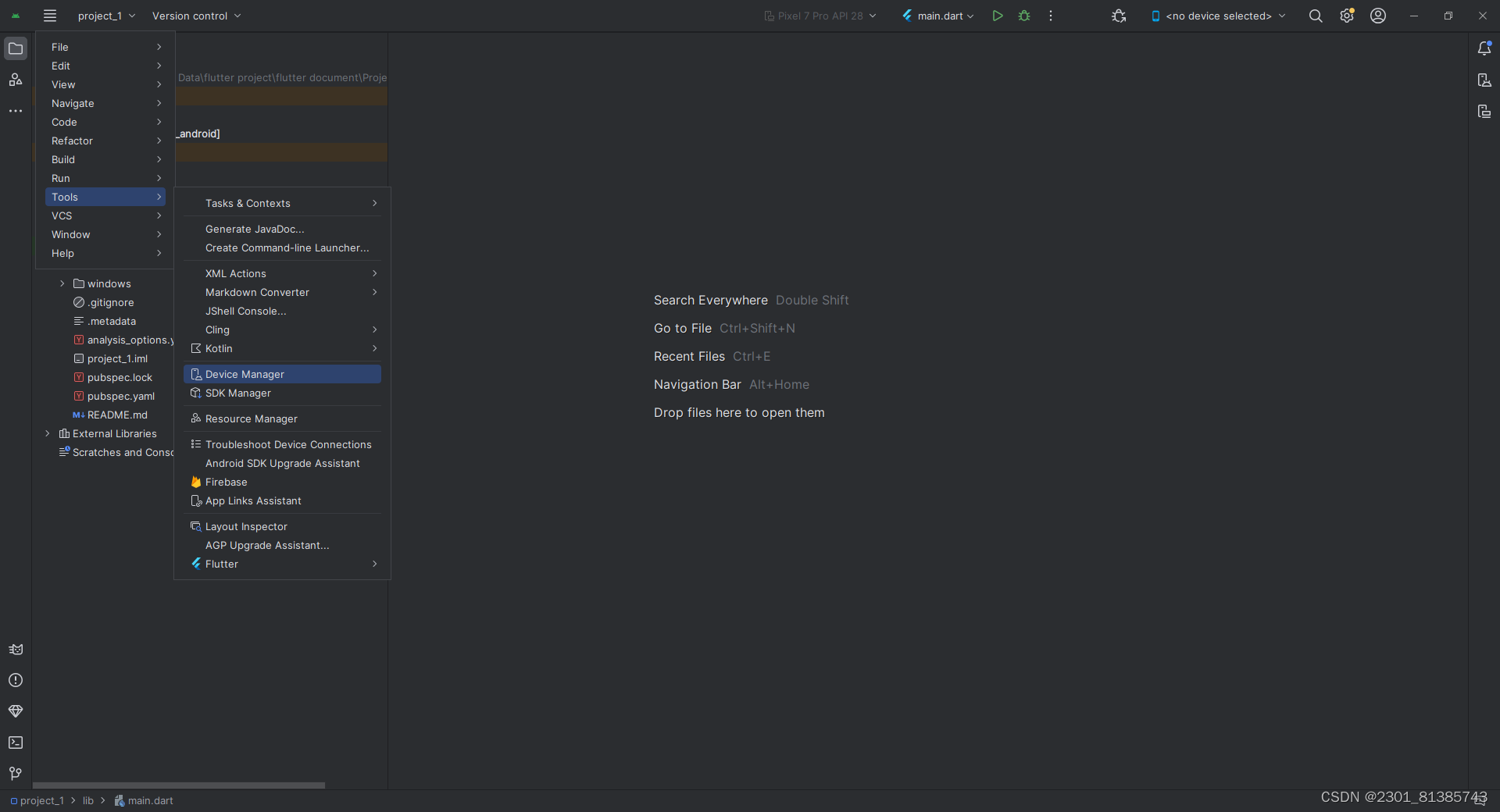Open the main.dart run configuration dropdown
The height and width of the screenshot is (812, 1500).
tap(937, 16)
